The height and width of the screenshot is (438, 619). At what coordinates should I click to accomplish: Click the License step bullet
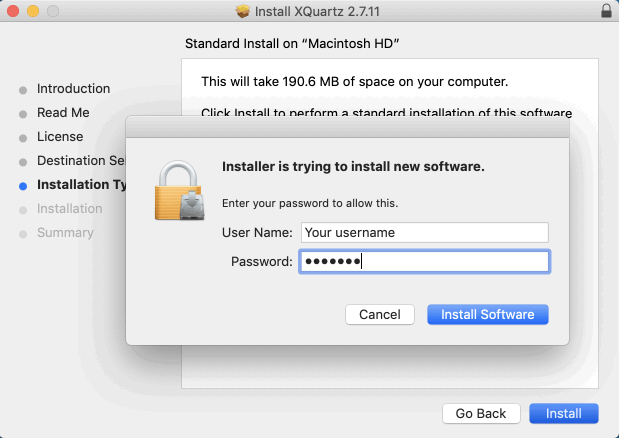click(x=23, y=139)
